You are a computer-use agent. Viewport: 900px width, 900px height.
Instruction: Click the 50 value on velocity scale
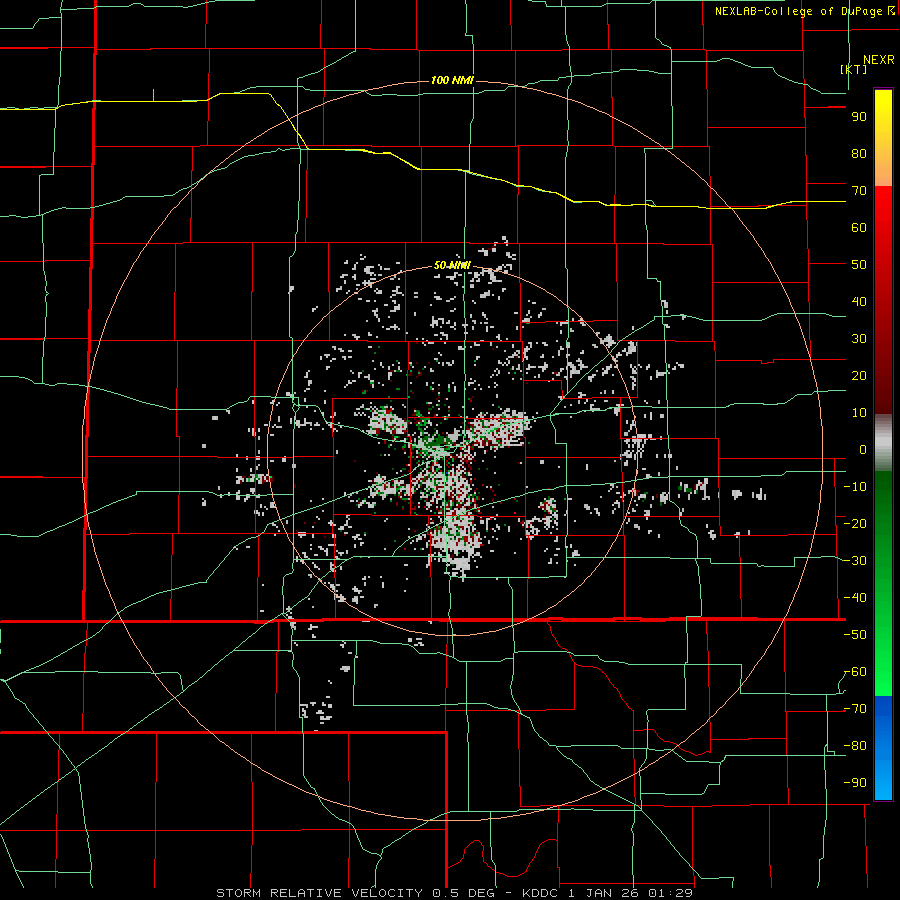859,265
